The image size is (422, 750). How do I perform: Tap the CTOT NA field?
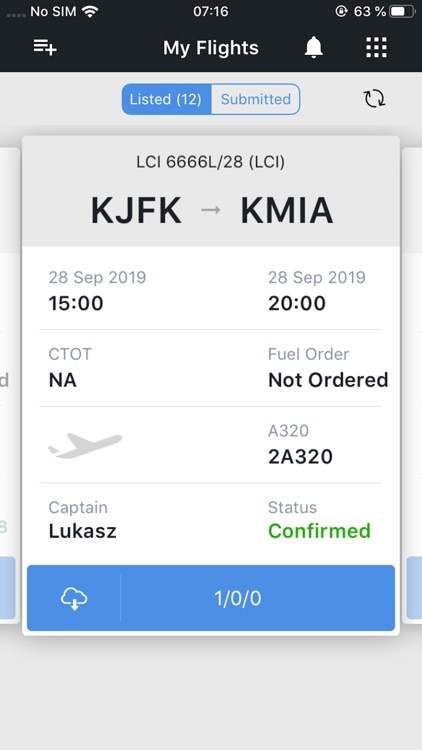pos(70,368)
